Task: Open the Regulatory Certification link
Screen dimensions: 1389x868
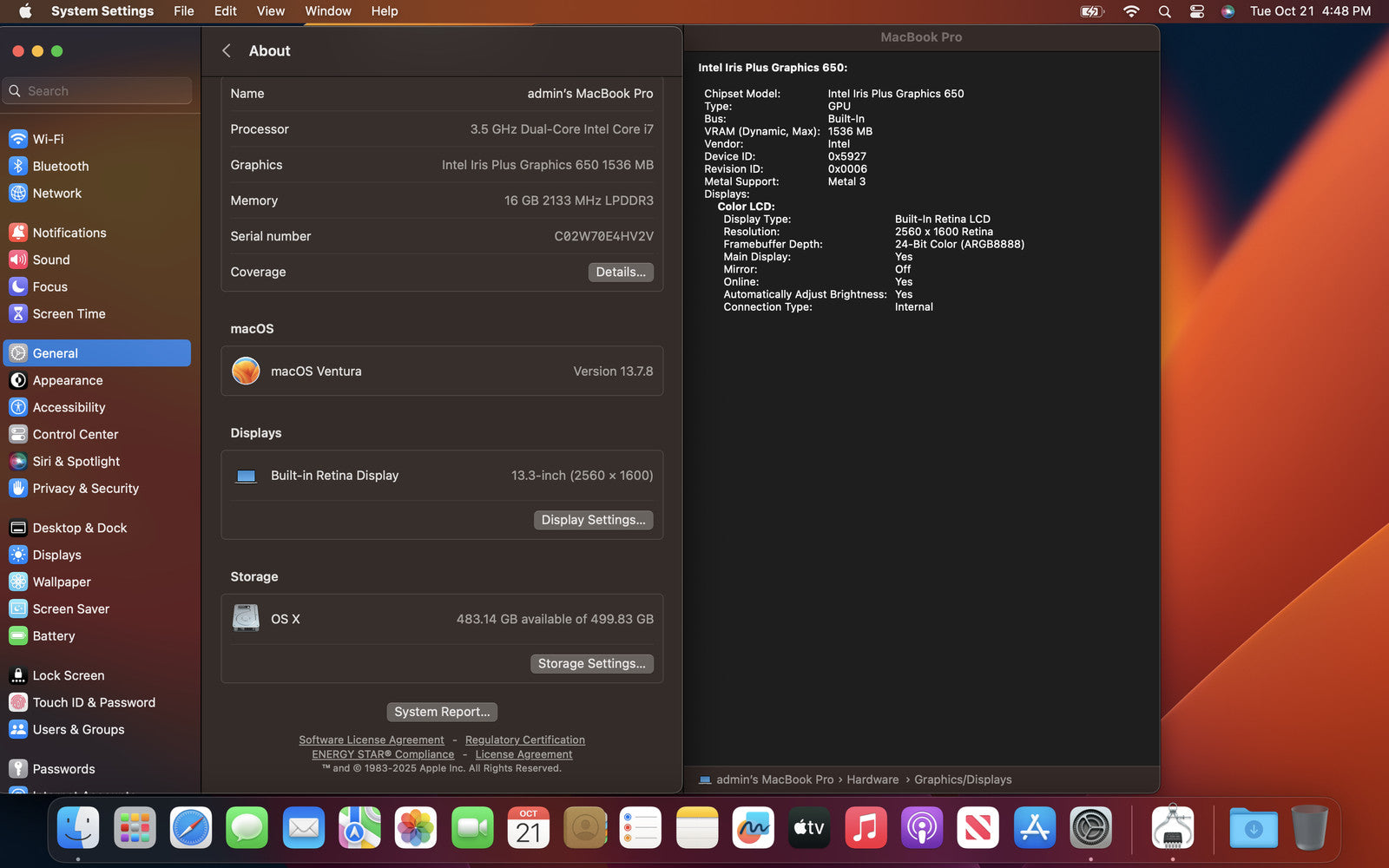Action: point(524,740)
